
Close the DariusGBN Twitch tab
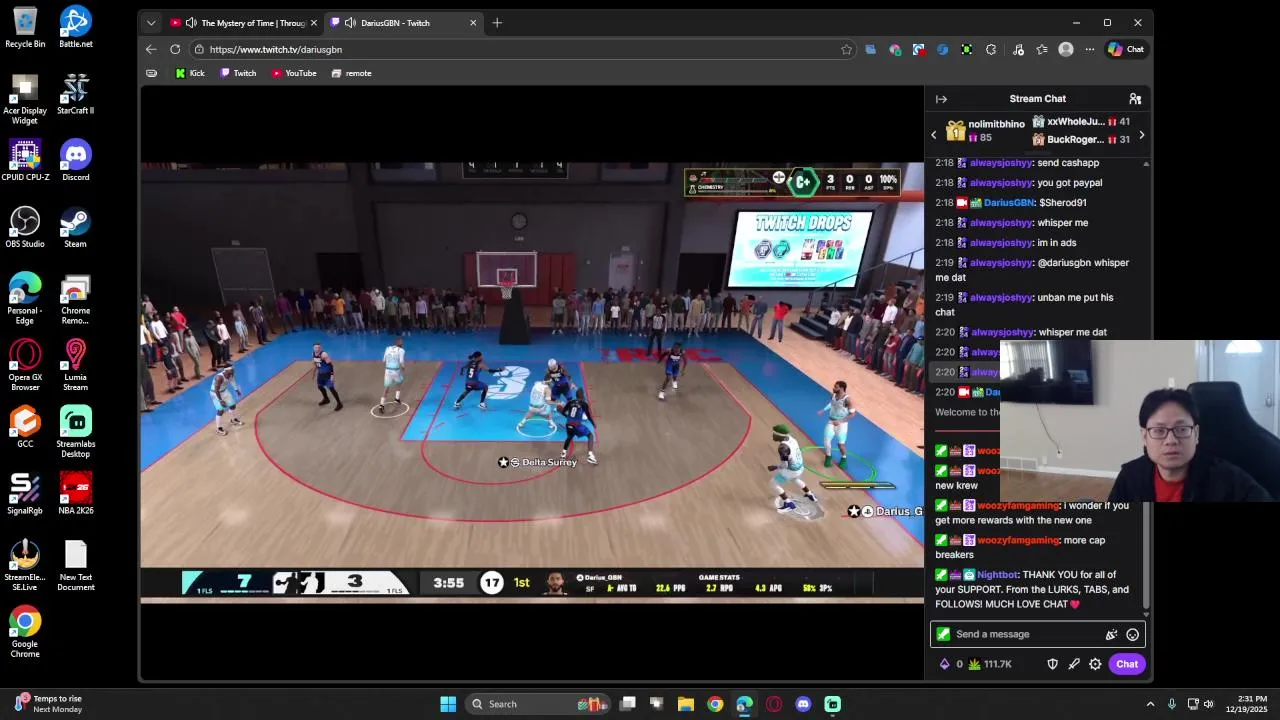point(473,23)
